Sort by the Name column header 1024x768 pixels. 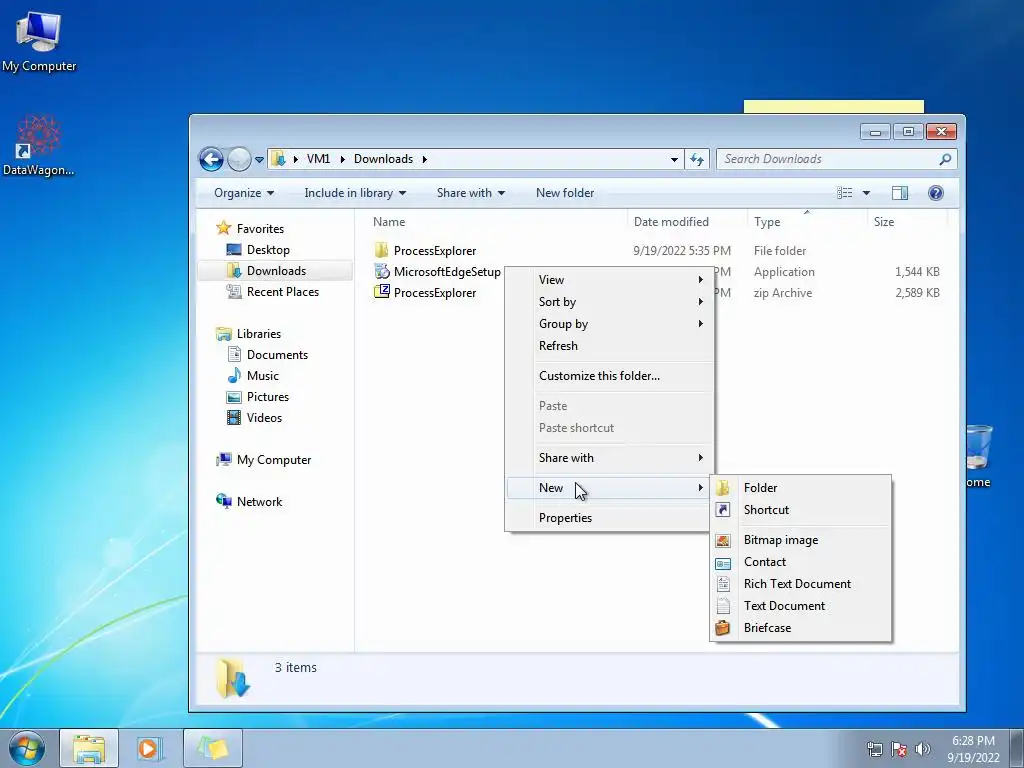[389, 221]
